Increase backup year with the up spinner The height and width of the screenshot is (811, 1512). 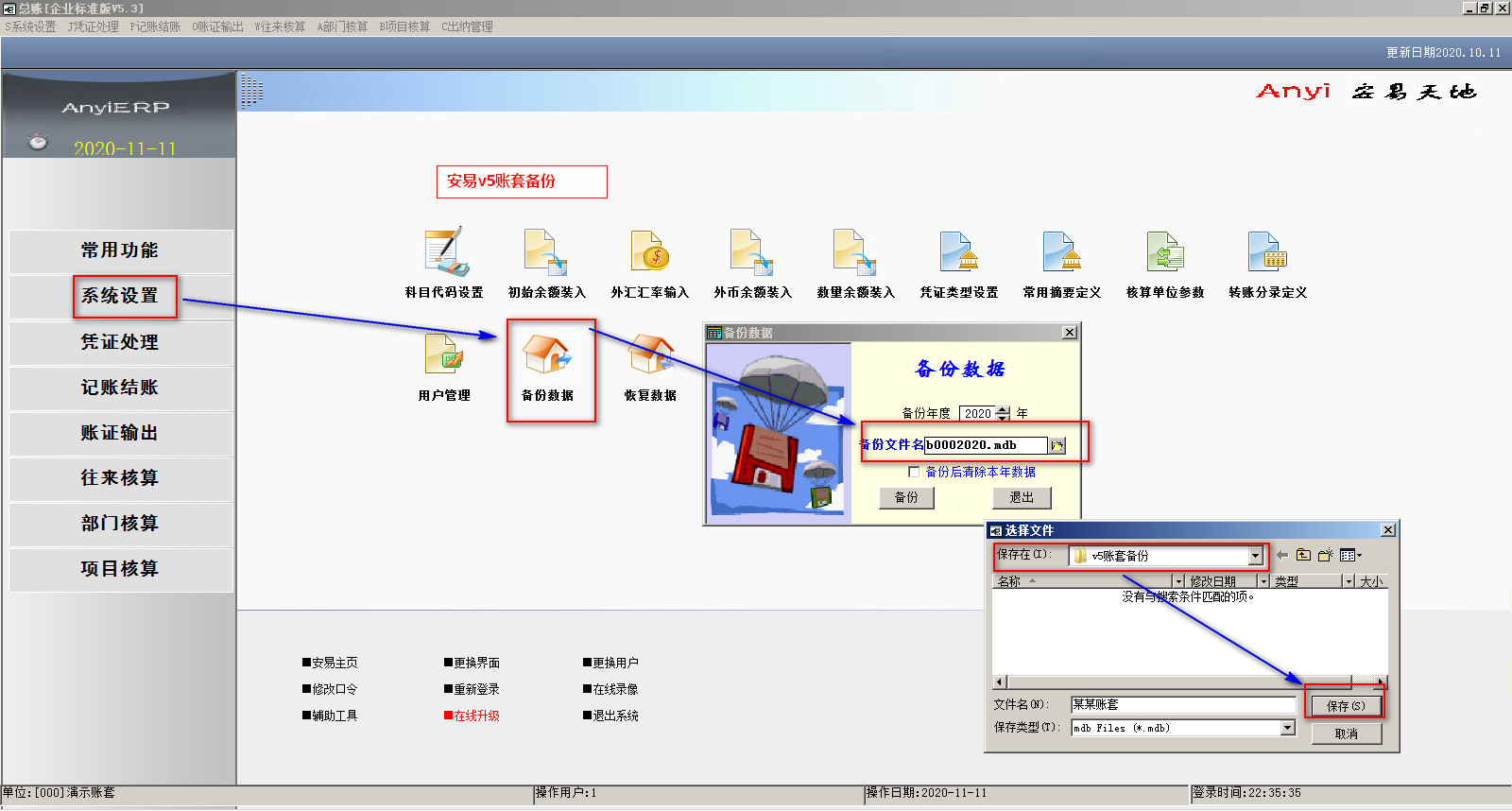[x=1003, y=410]
